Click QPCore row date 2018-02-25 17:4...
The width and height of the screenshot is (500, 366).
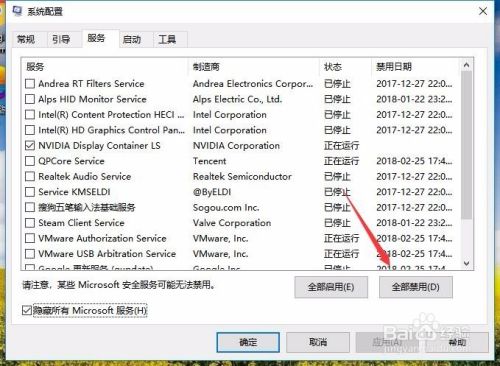pyautogui.click(x=414, y=161)
